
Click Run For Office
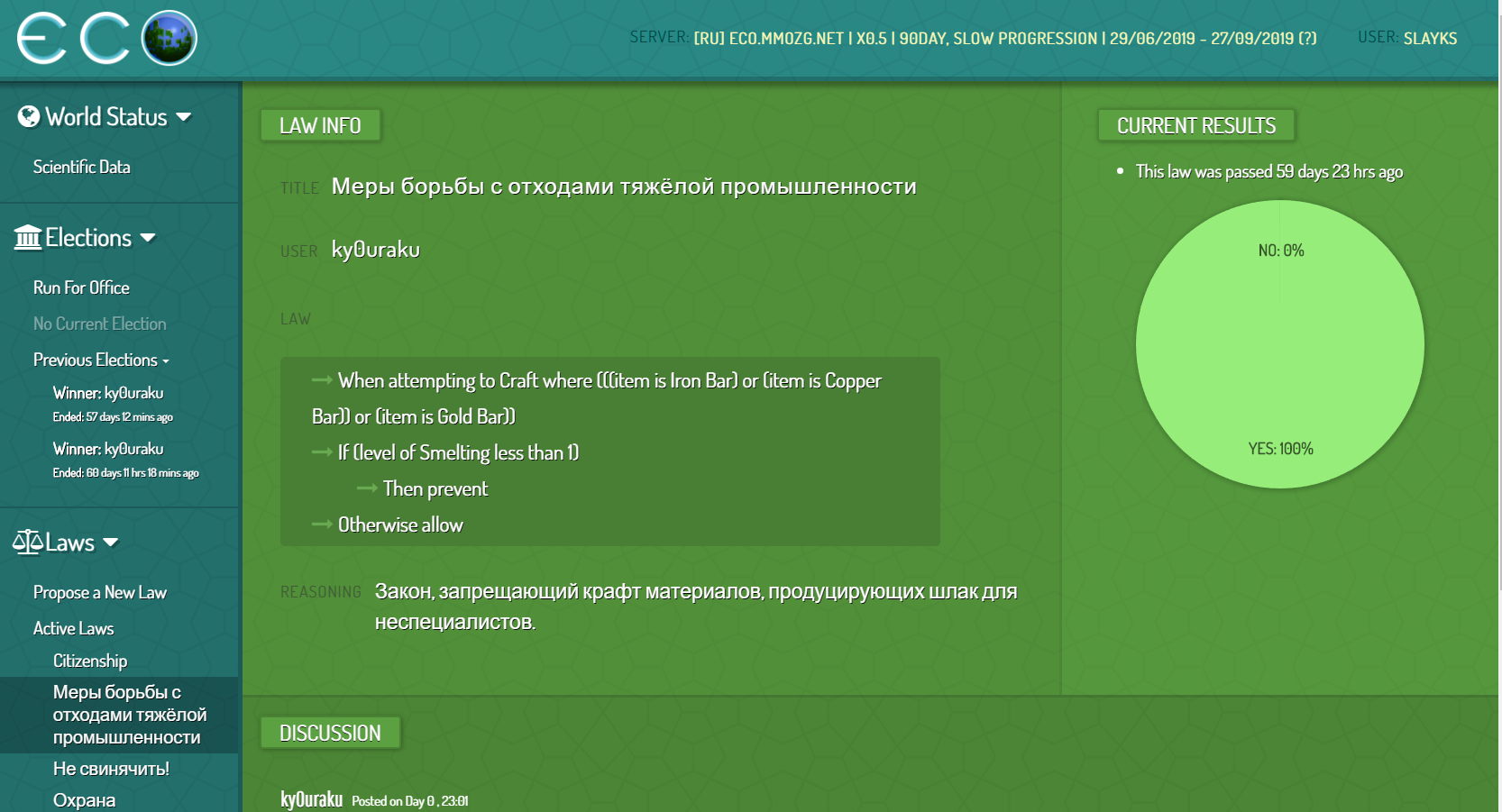(x=81, y=287)
